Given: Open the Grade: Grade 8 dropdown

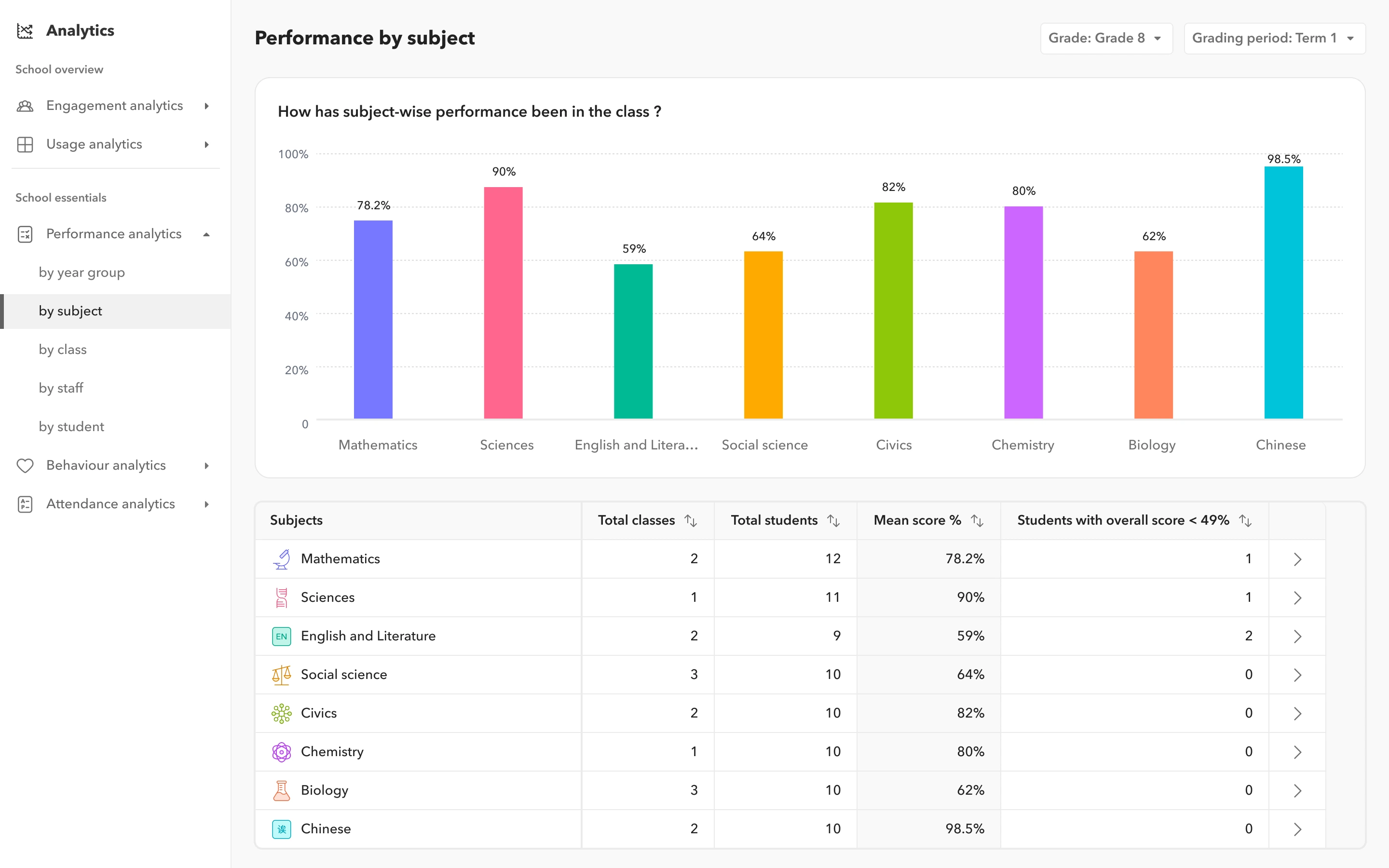Looking at the screenshot, I should 1106,38.
